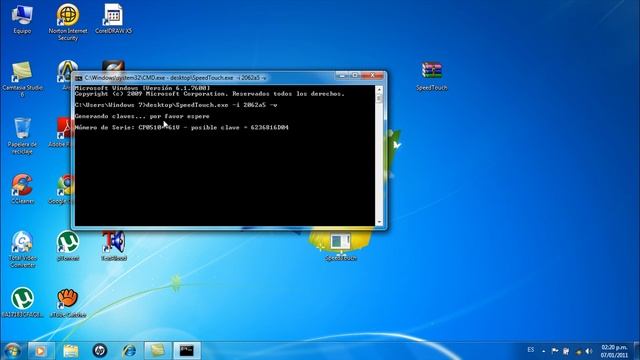Screen dimensions: 640x360
Task: Select the bottom-left green µTorrent file icon
Action: (22, 302)
